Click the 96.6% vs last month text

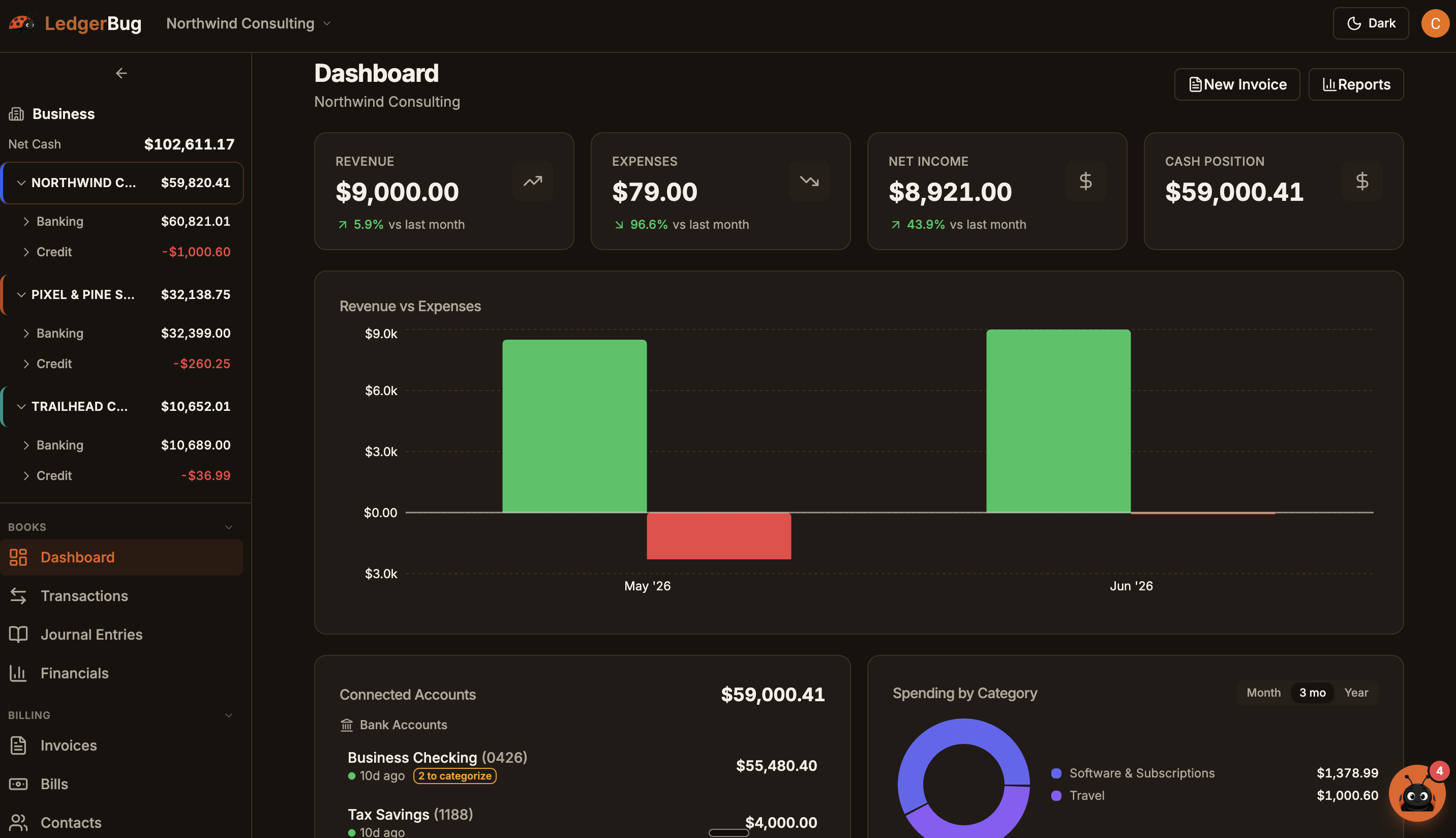tap(689, 224)
